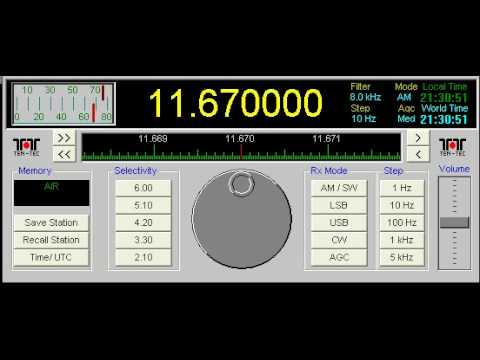480x360 pixels.
Task: Click the Time/UTC button
Action: click(x=51, y=257)
